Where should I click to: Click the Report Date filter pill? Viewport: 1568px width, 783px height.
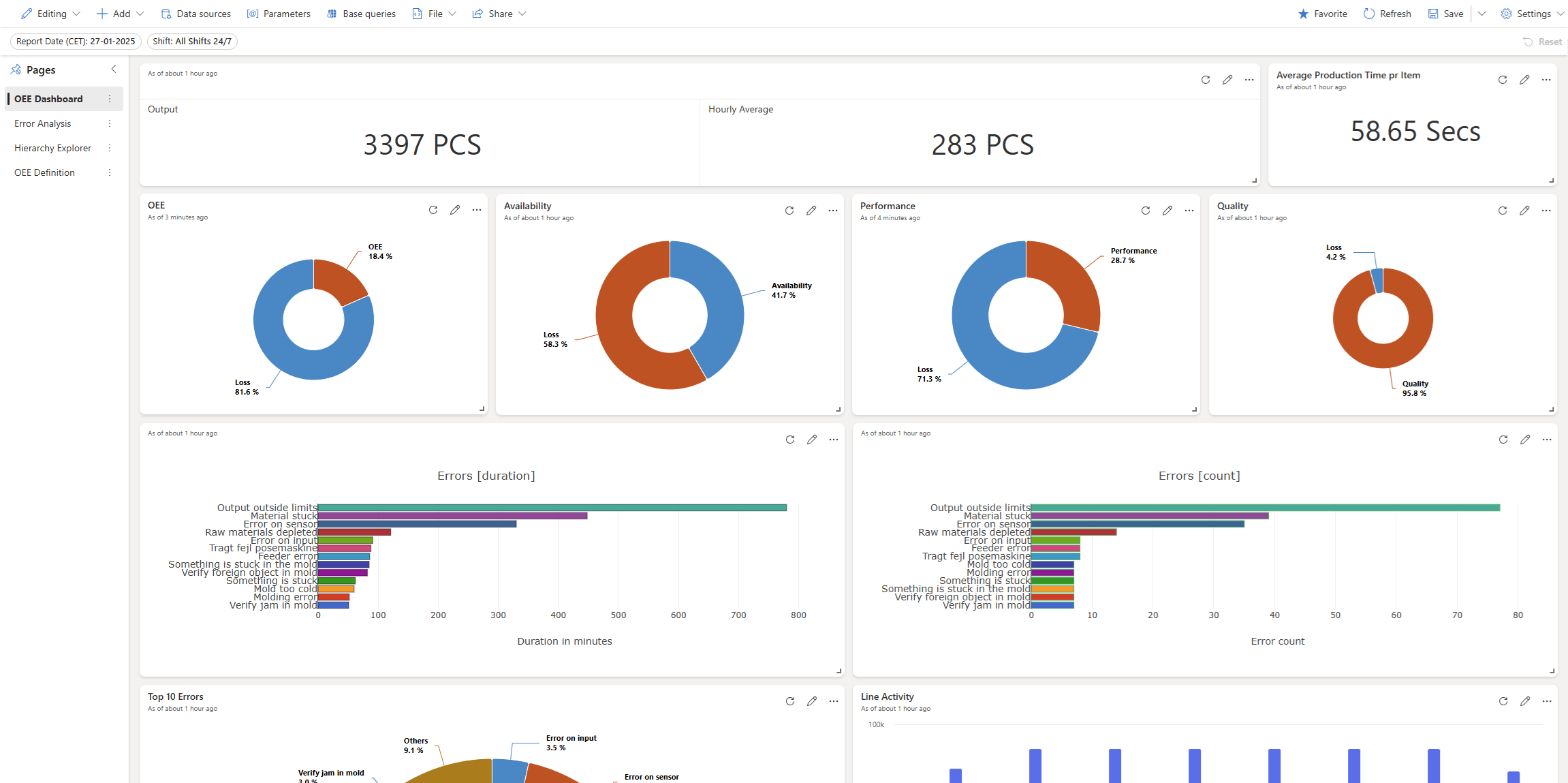(x=76, y=42)
